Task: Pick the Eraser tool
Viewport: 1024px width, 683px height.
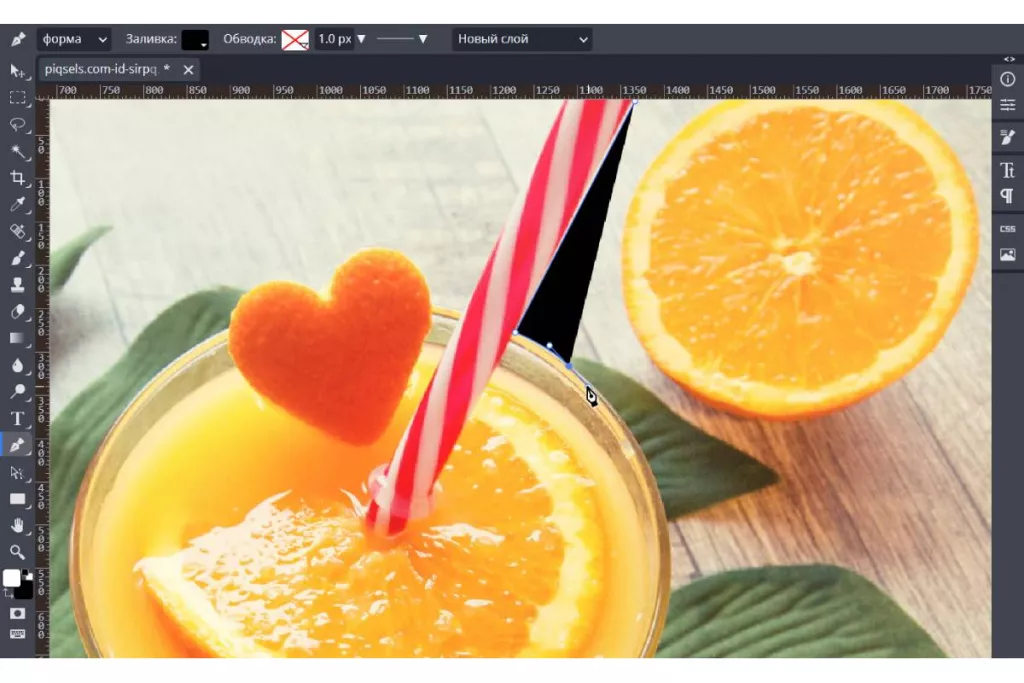Action: coord(17,311)
